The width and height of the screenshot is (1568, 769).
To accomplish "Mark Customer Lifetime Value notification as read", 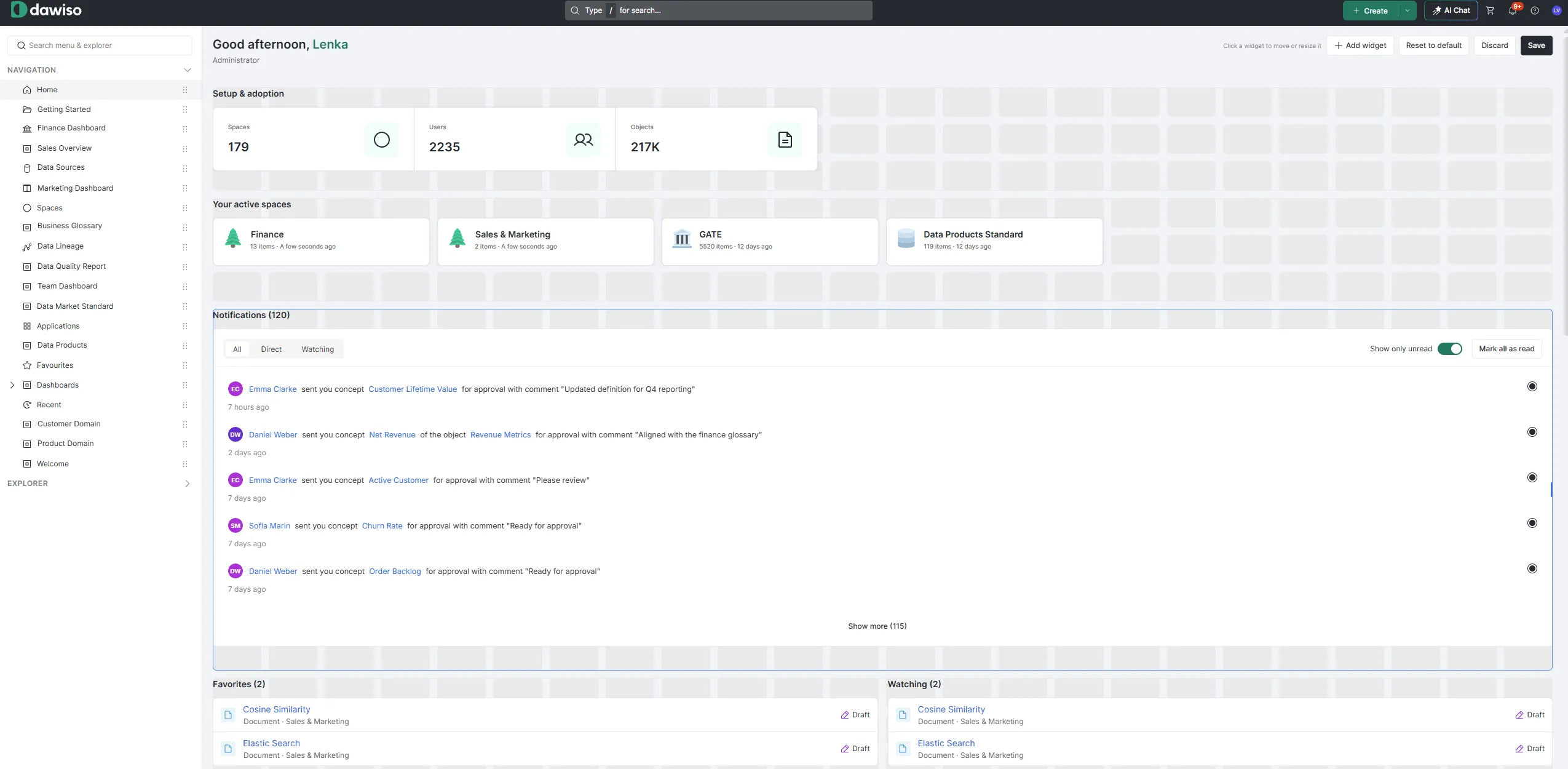I will tap(1532, 386).
